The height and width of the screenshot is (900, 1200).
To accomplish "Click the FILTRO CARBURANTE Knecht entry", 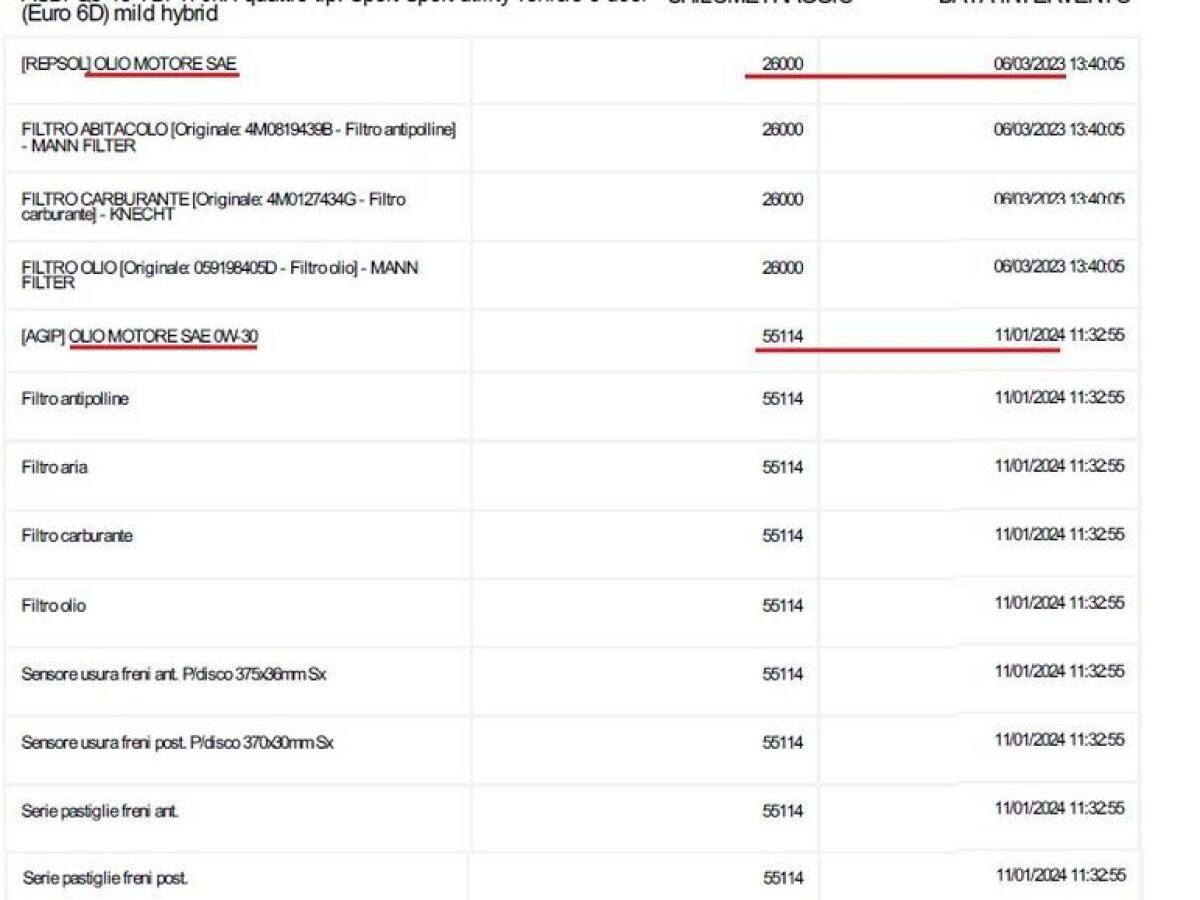I will 213,207.
